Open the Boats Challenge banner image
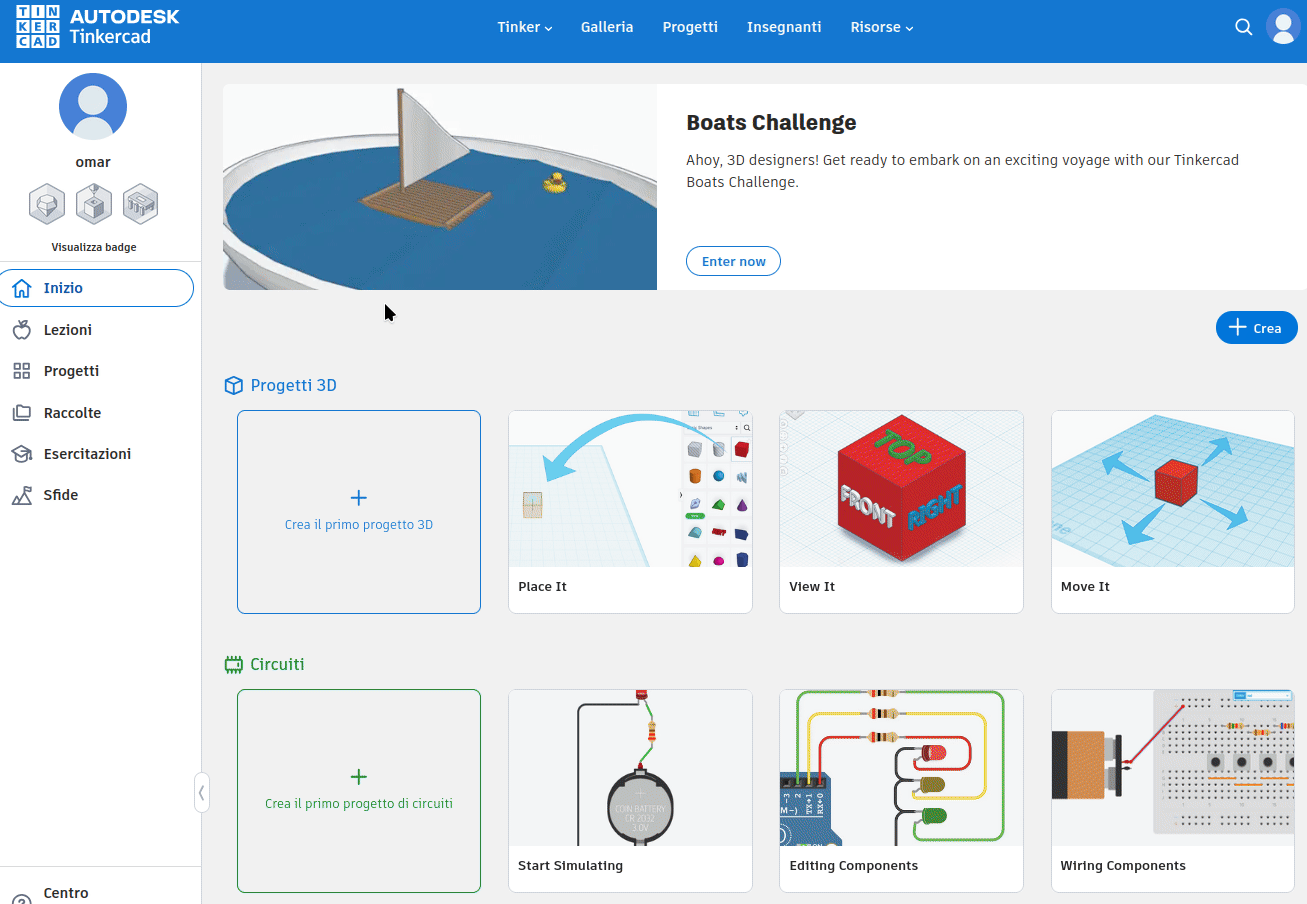This screenshot has width=1307, height=904. [440, 187]
